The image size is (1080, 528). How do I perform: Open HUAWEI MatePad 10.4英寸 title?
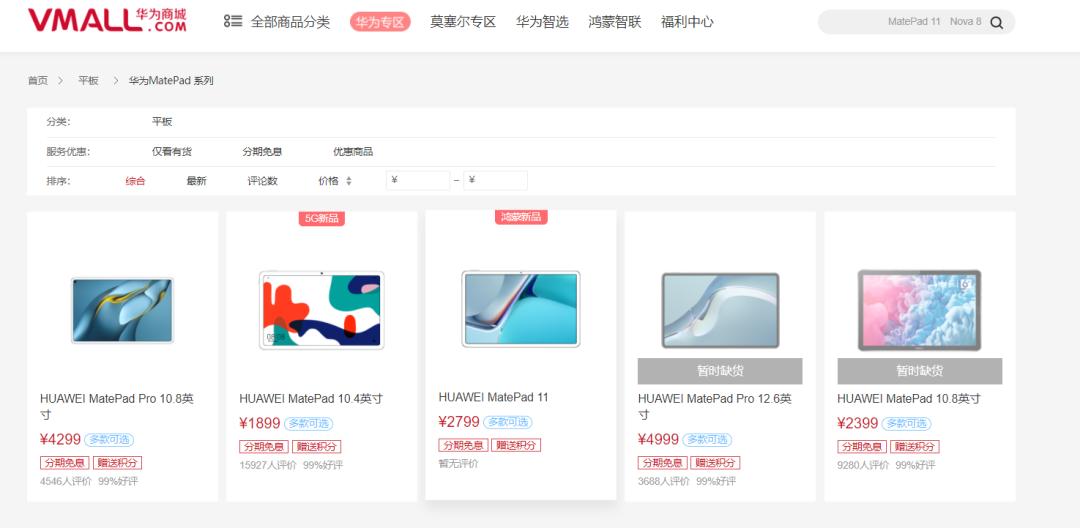[x=311, y=399]
